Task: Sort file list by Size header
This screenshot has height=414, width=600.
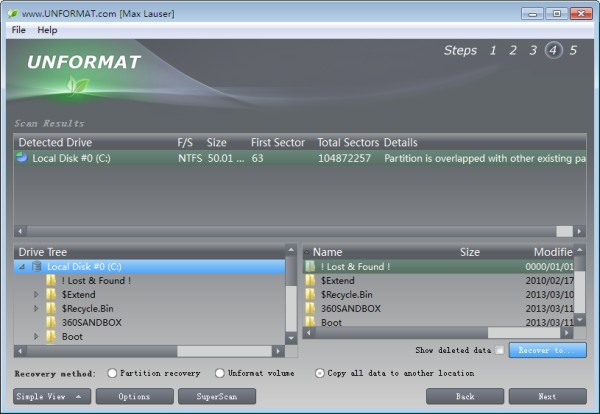Action: click(470, 252)
